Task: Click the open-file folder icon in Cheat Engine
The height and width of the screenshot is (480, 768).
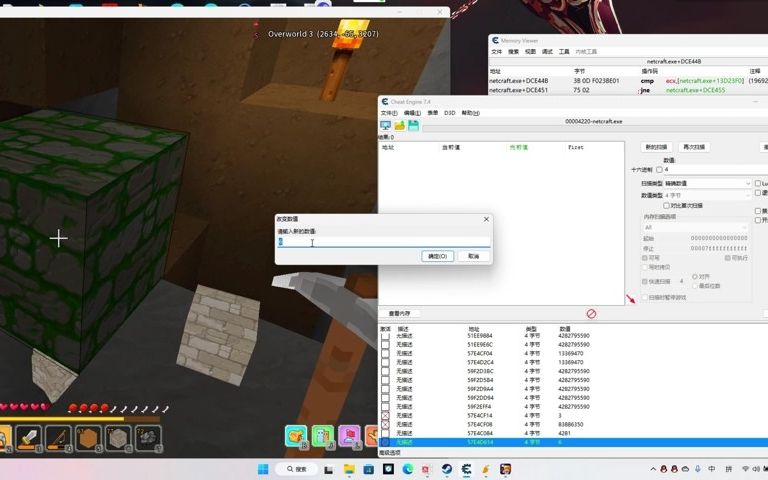Action: click(400, 126)
